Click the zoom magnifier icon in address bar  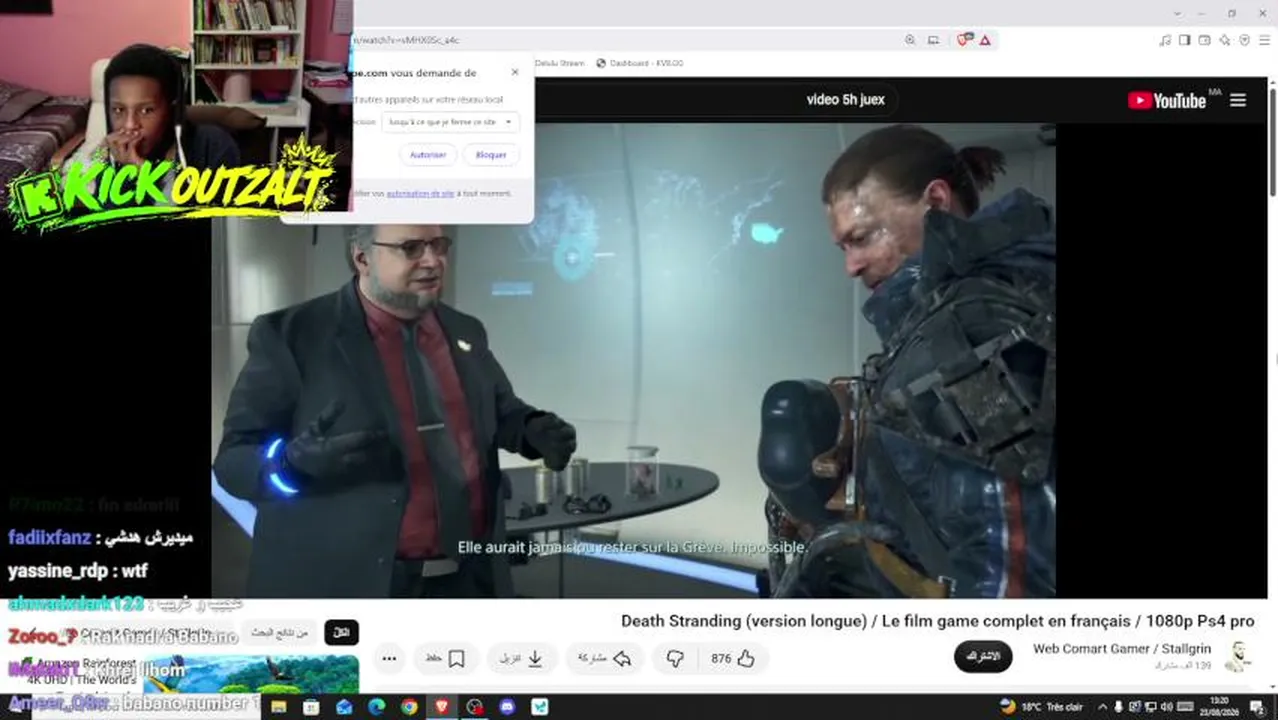pos(910,40)
